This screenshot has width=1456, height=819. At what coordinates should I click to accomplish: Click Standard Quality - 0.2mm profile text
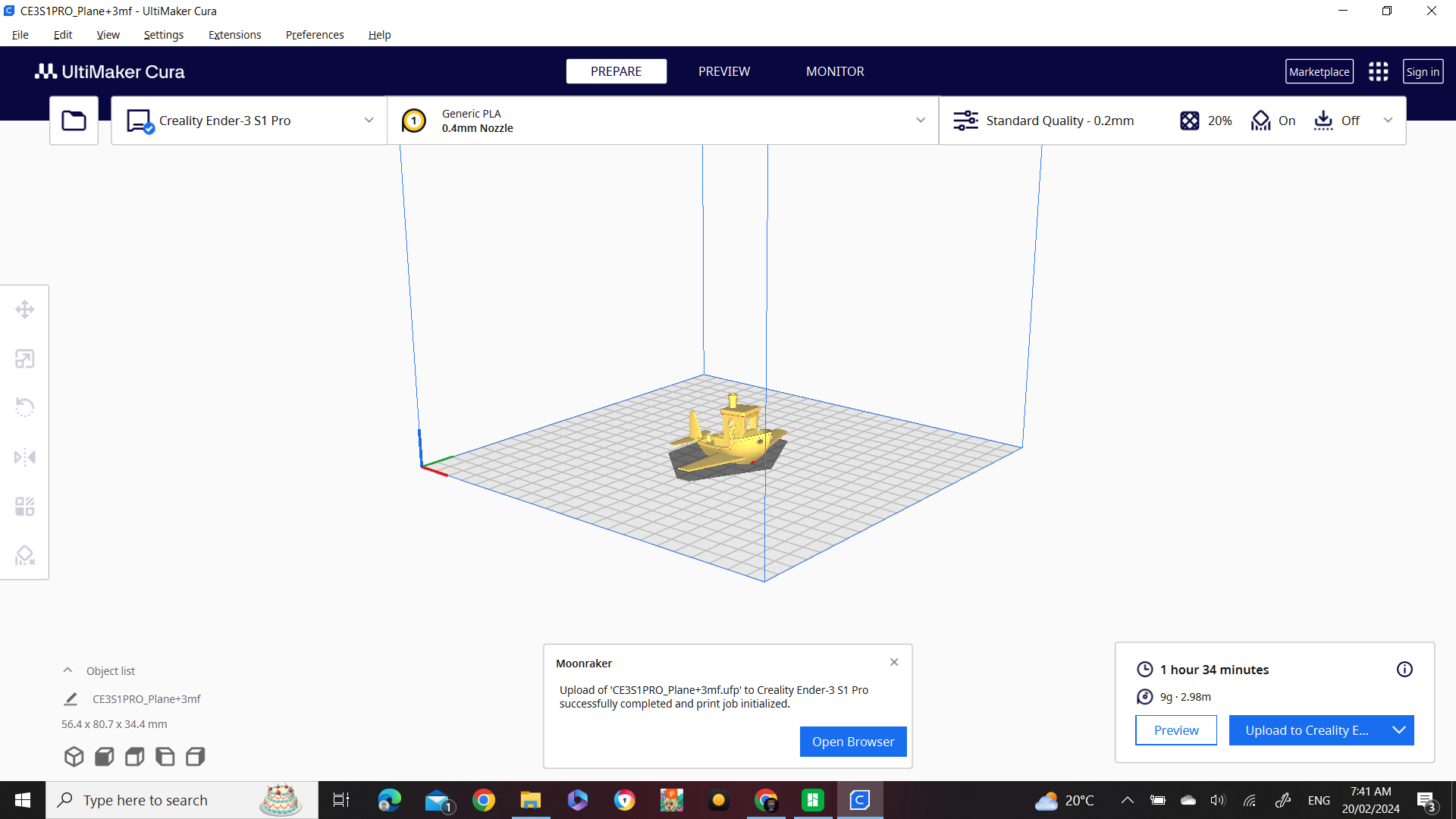point(1060,121)
